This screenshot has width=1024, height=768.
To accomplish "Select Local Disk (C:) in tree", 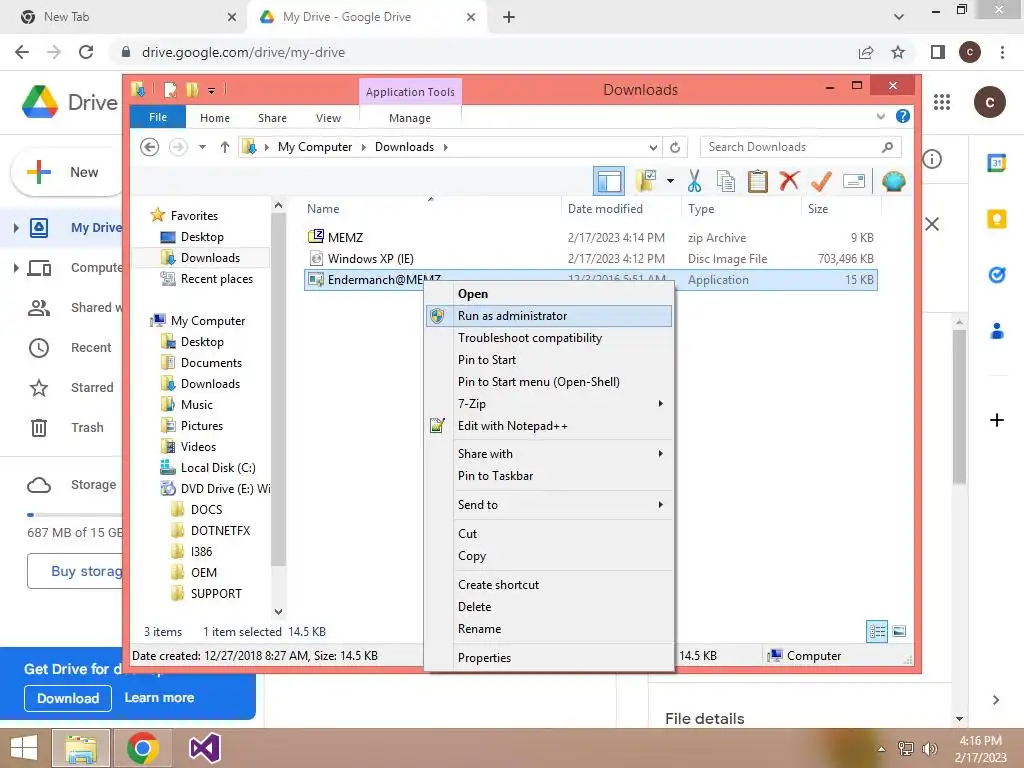I will (x=208, y=468).
